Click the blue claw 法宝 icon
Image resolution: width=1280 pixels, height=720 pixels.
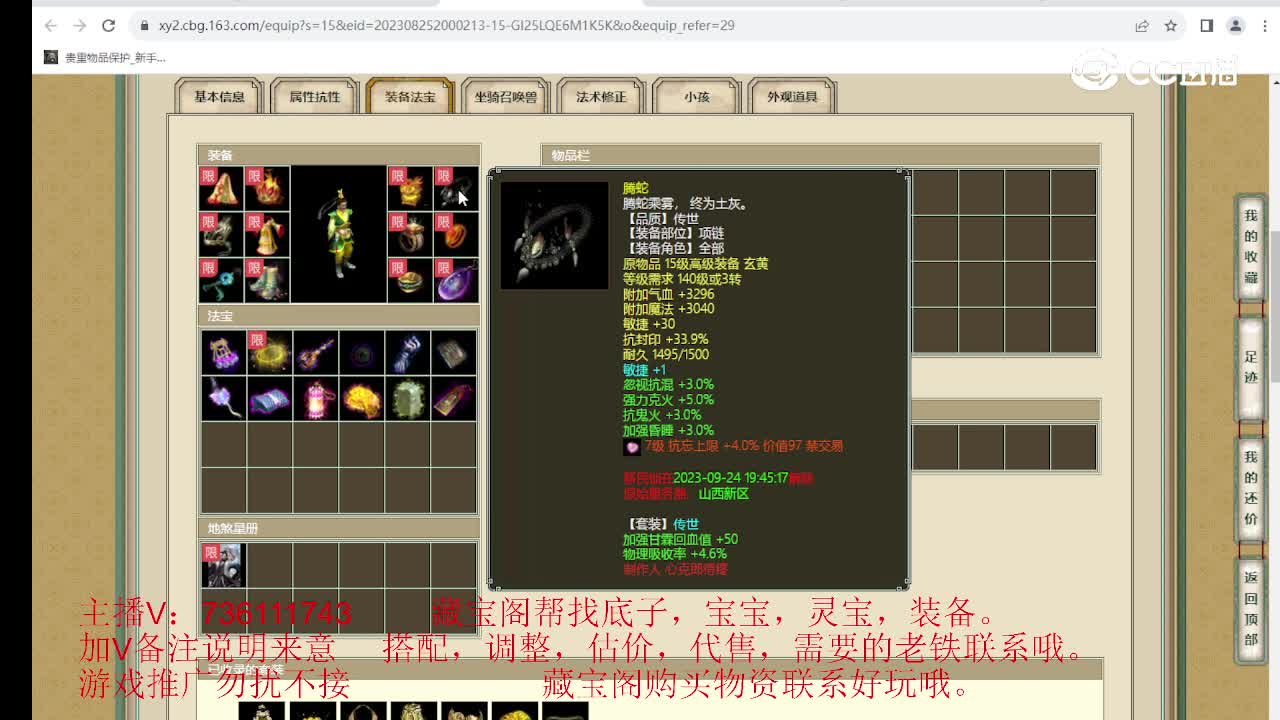tap(407, 352)
